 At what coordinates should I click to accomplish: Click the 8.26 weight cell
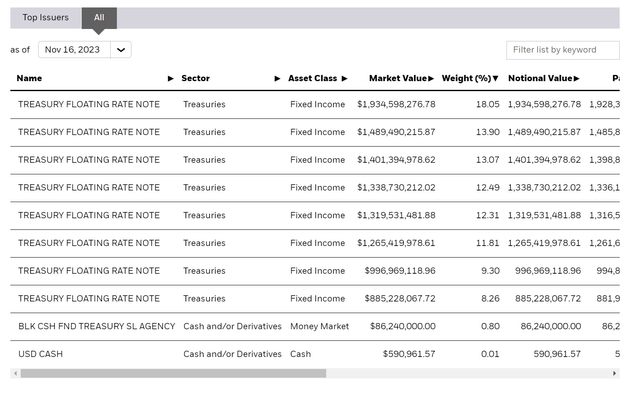click(x=490, y=299)
